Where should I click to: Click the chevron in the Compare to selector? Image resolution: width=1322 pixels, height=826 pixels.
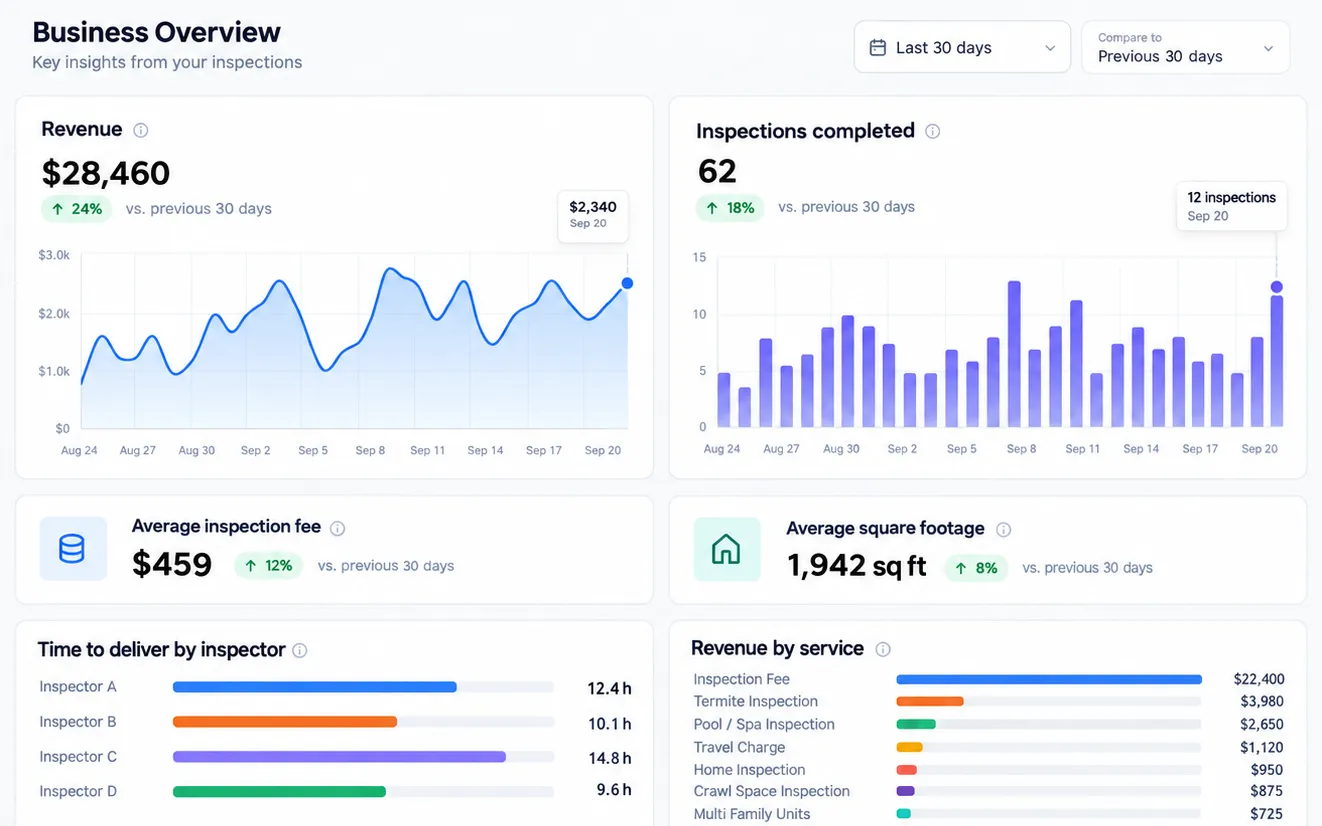pyautogui.click(x=1268, y=48)
